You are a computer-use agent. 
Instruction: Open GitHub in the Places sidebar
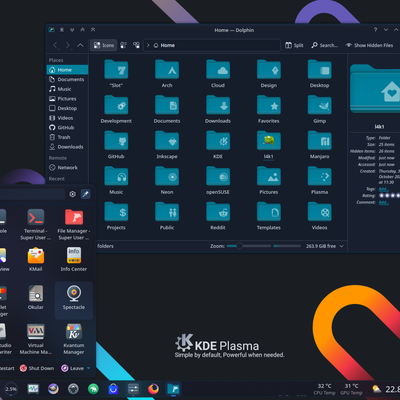pyautogui.click(x=67, y=128)
